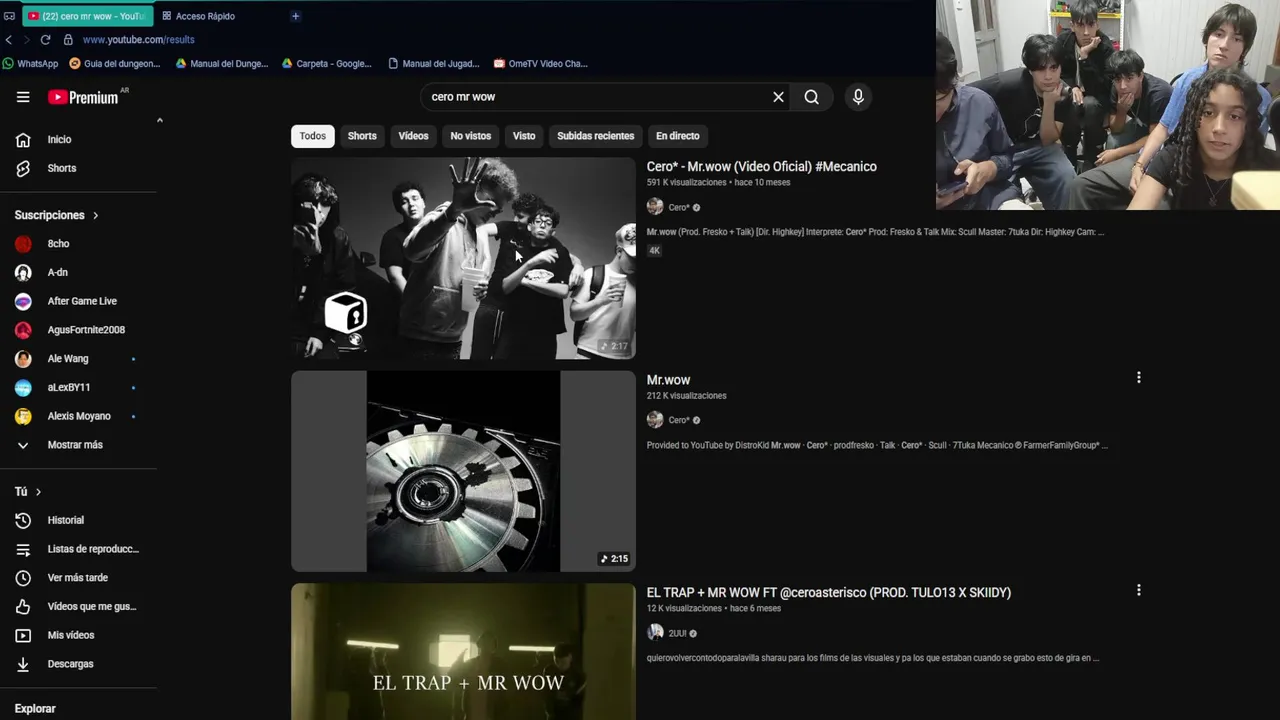This screenshot has height=720, width=1280.
Task: Select the Visto filter chip
Action: pyautogui.click(x=524, y=136)
